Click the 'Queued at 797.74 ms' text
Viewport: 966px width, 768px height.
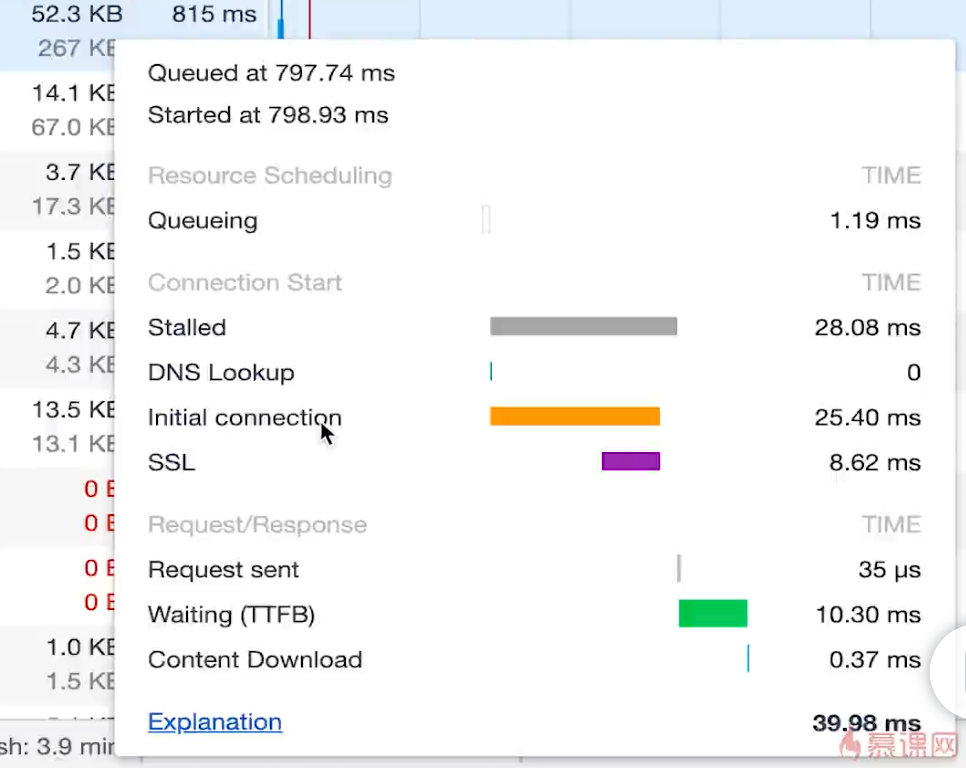(x=271, y=73)
